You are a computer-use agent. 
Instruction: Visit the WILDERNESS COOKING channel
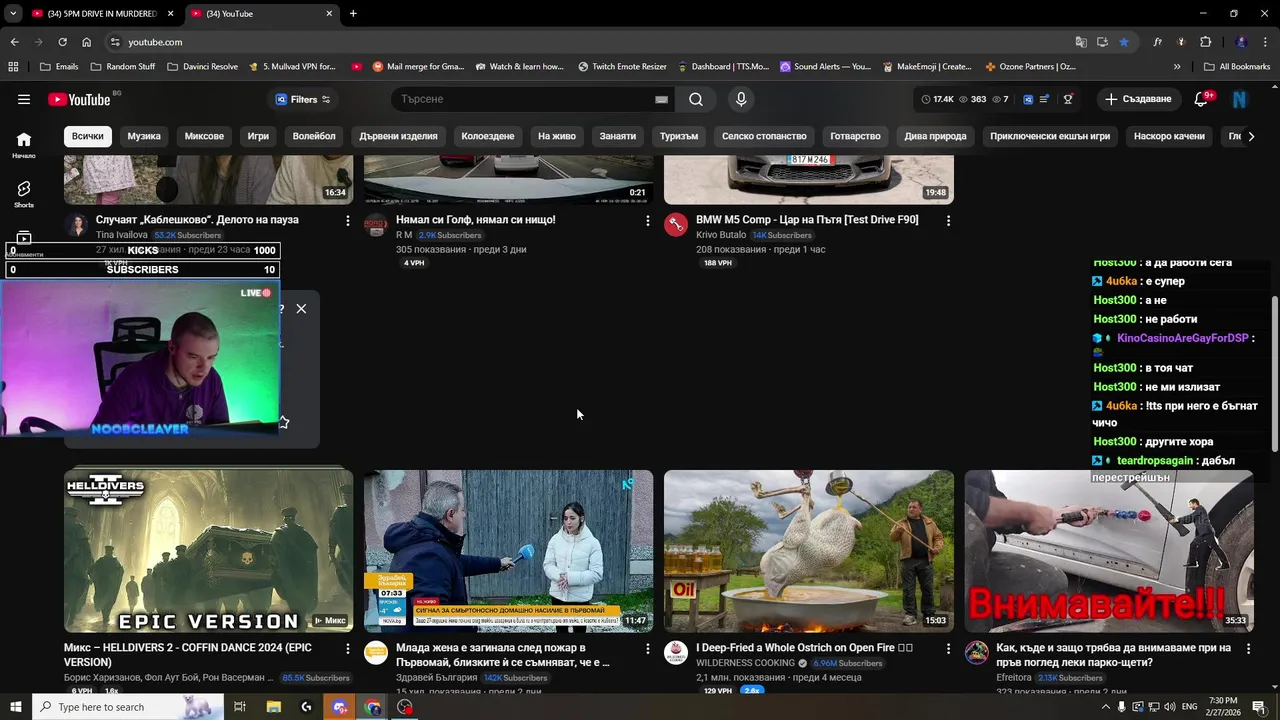pyautogui.click(x=745, y=663)
